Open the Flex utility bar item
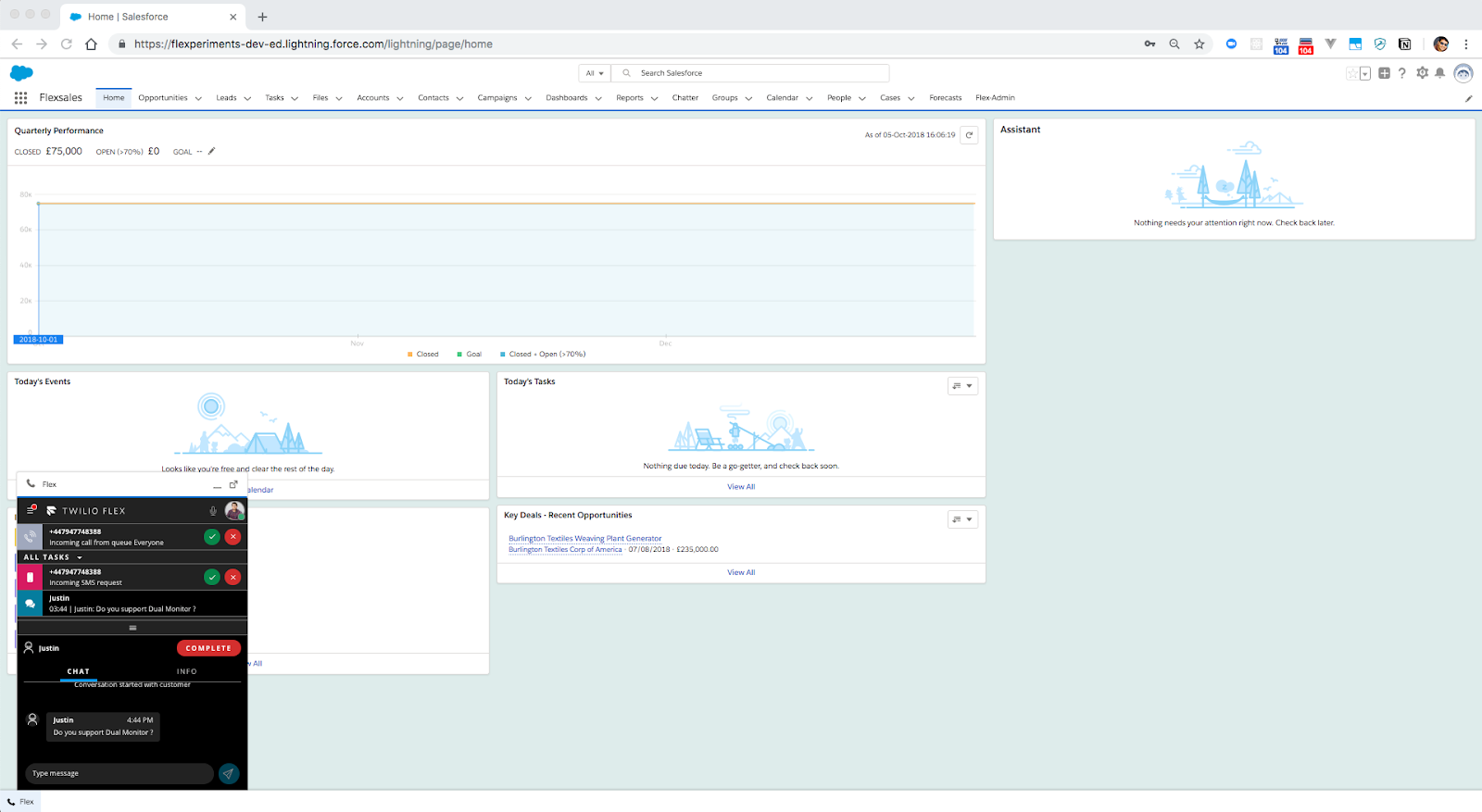 click(20, 802)
